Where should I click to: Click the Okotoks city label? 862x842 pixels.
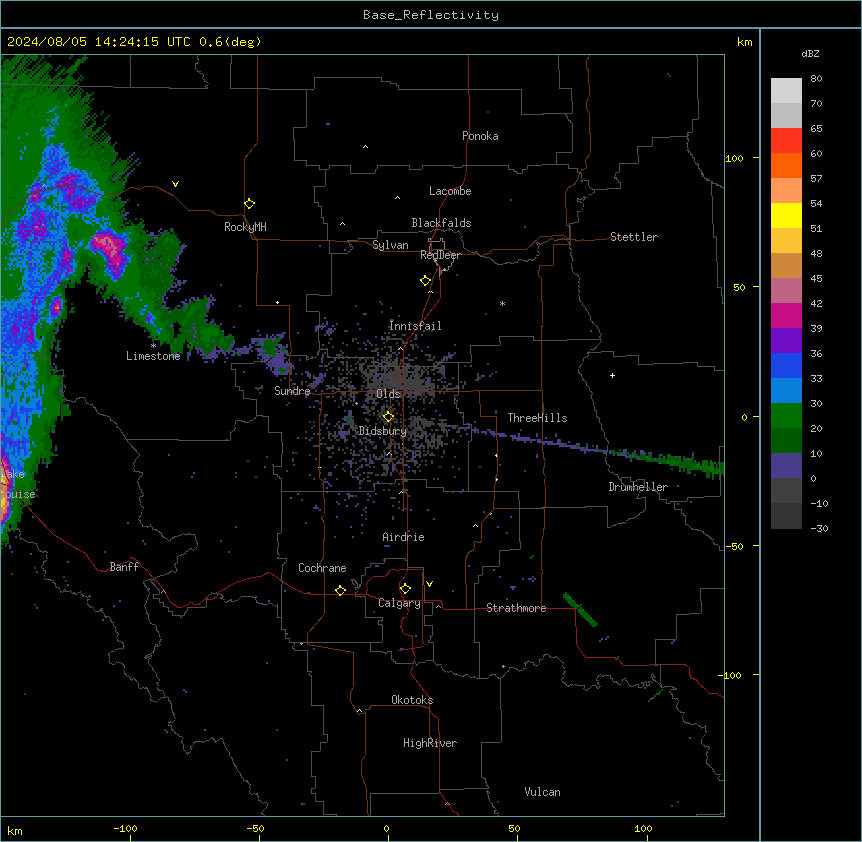412,700
